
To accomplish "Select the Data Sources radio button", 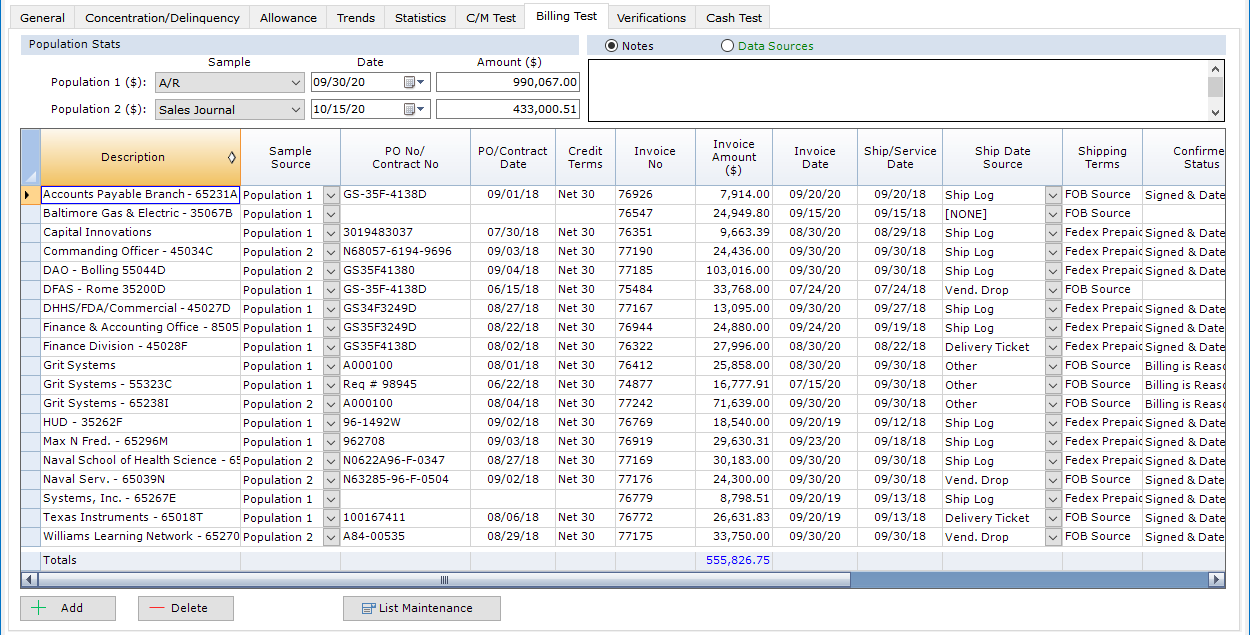I will [x=727, y=46].
